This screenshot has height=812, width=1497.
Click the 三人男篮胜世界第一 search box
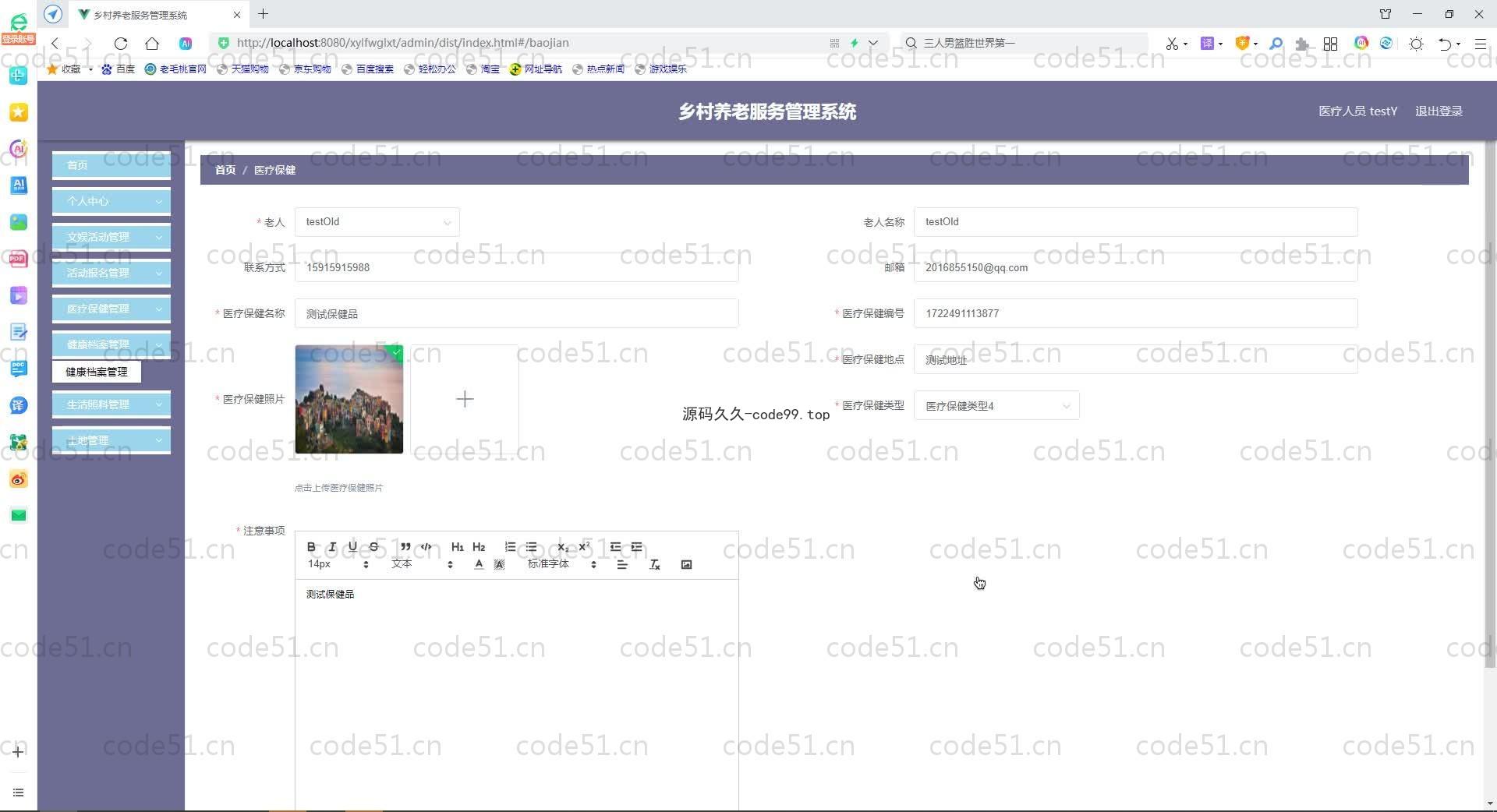[1025, 43]
